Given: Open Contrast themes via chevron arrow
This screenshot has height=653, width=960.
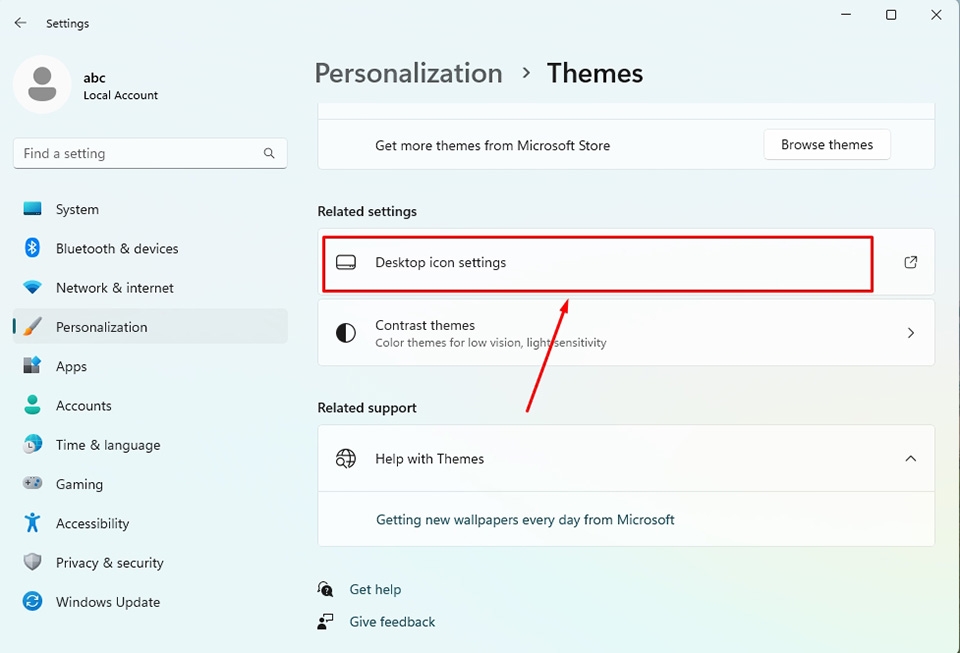Looking at the screenshot, I should pyautogui.click(x=910, y=333).
